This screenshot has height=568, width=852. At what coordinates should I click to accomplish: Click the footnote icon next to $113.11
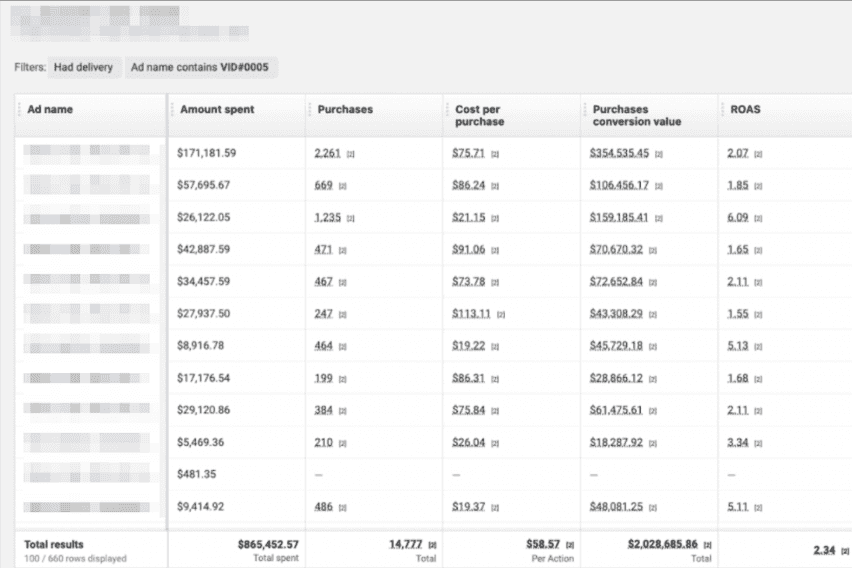click(500, 314)
